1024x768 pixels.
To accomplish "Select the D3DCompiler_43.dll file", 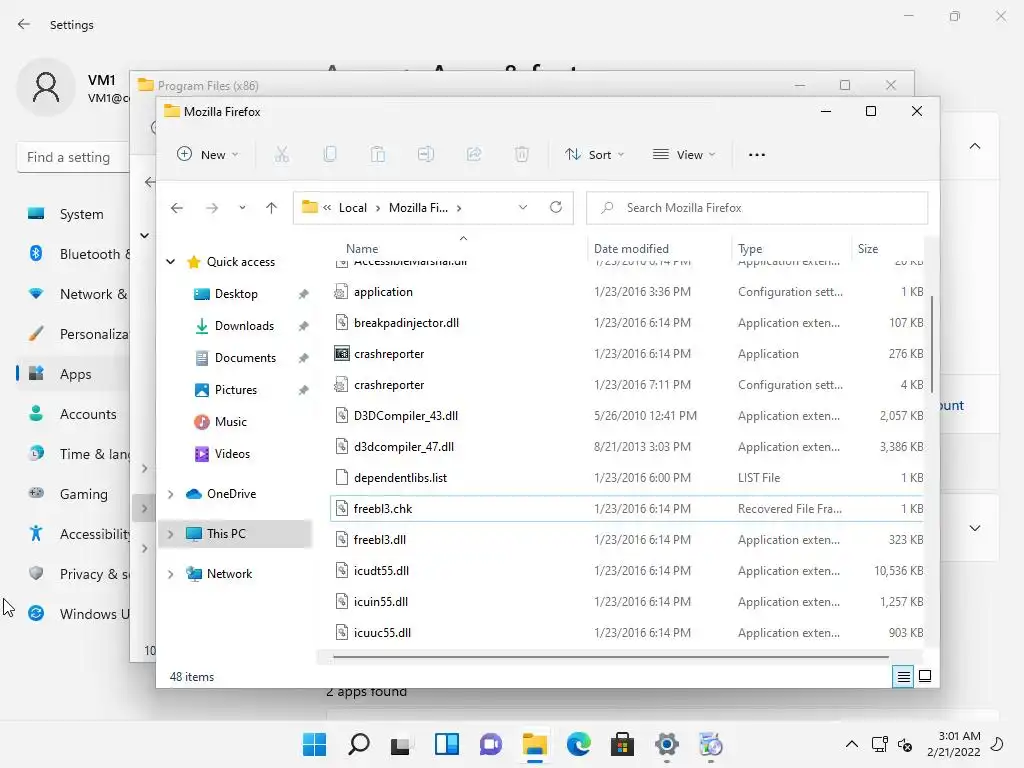I will tap(626, 415).
